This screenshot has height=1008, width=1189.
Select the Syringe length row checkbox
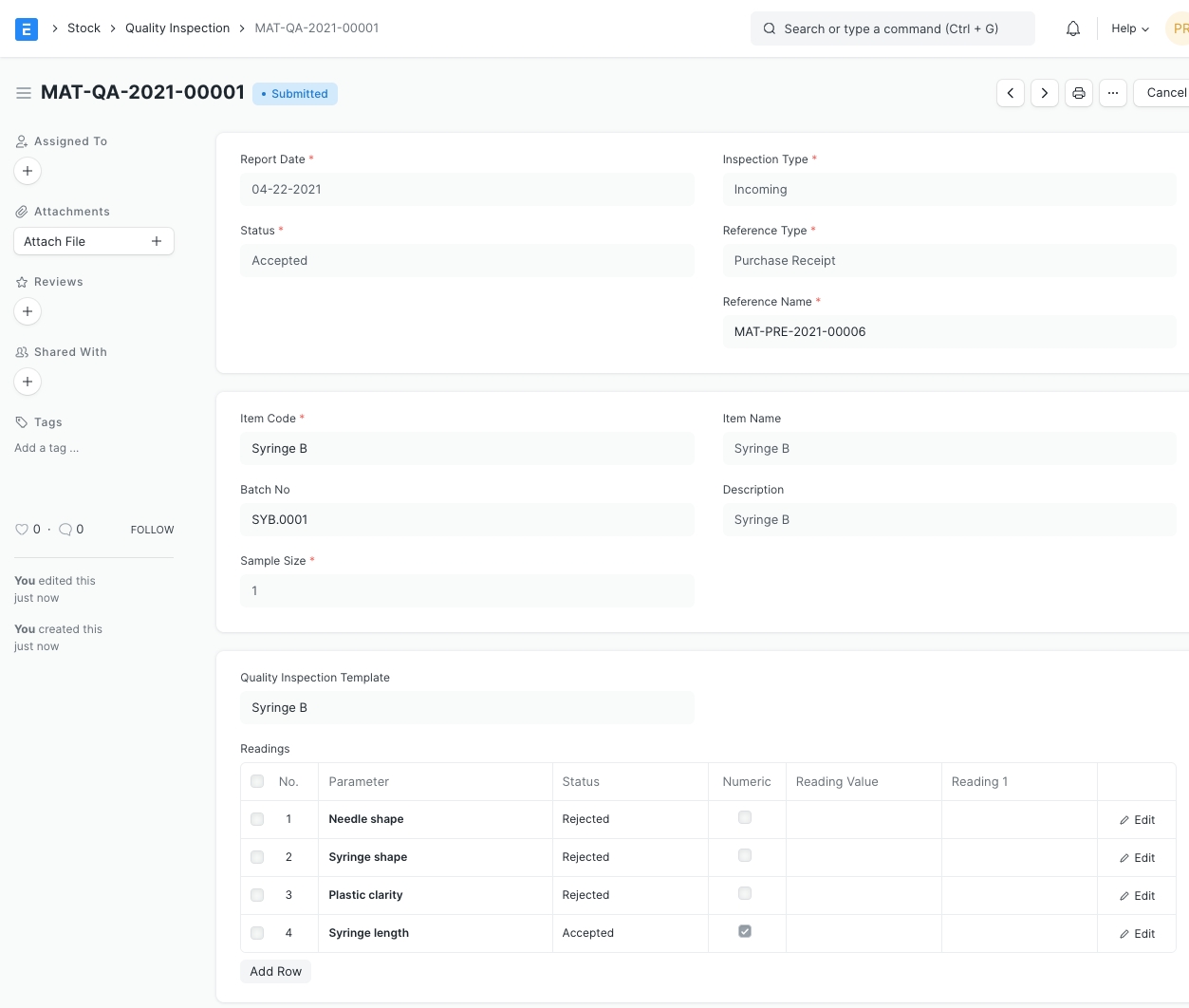pos(257,933)
